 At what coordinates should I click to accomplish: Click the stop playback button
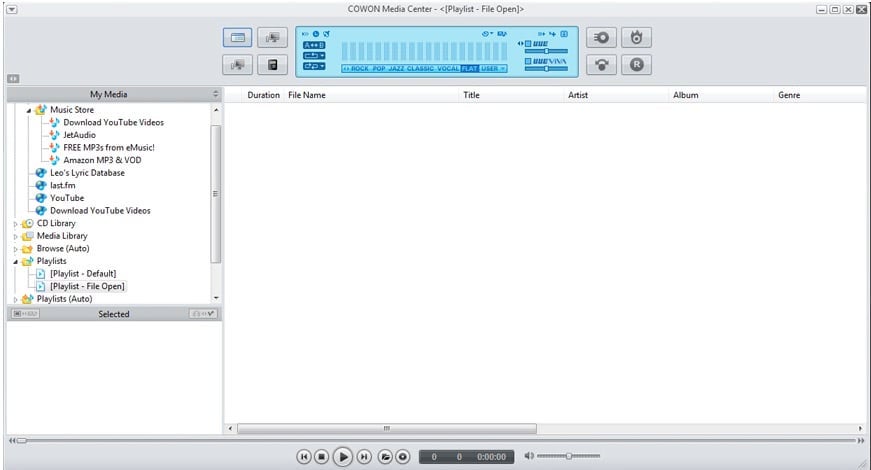(x=321, y=457)
